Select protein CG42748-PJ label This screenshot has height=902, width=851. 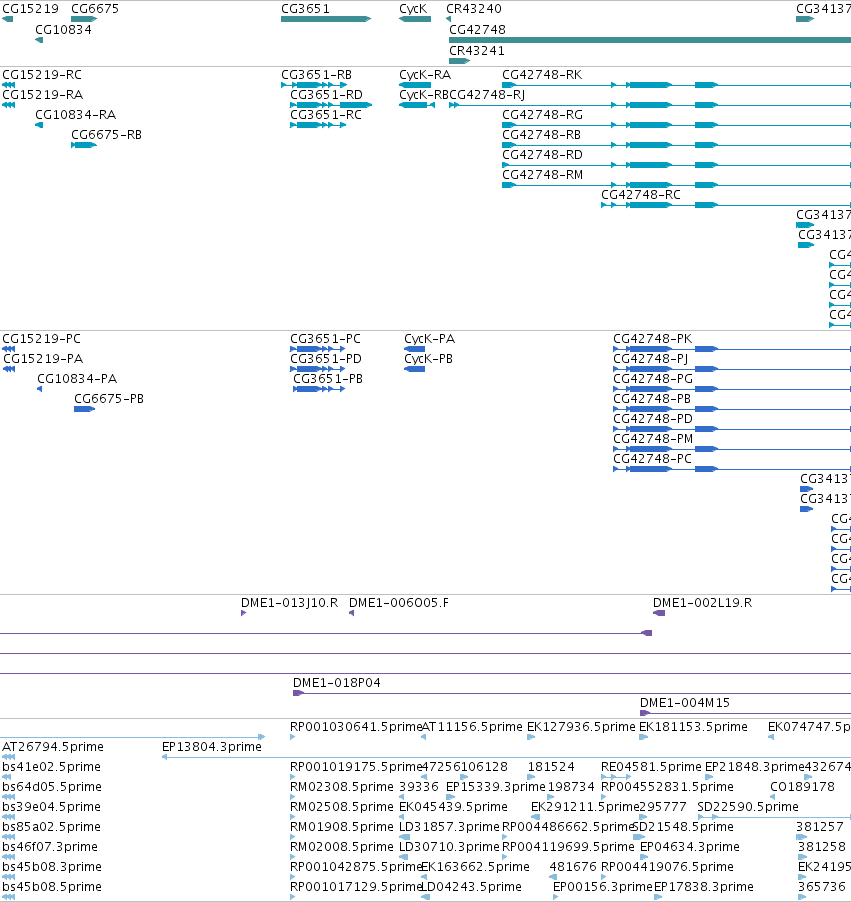pos(651,358)
